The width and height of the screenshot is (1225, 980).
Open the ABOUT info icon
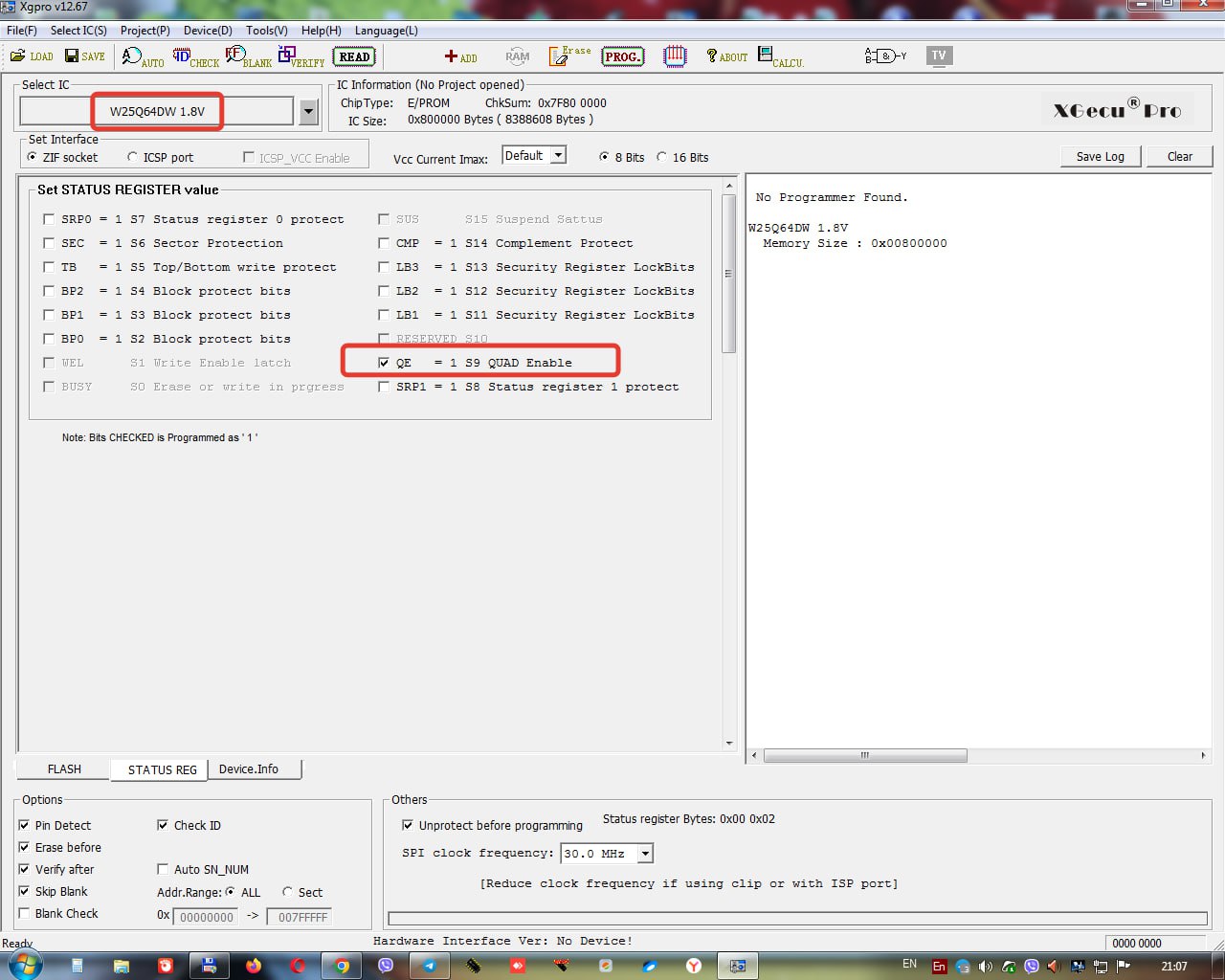click(726, 56)
